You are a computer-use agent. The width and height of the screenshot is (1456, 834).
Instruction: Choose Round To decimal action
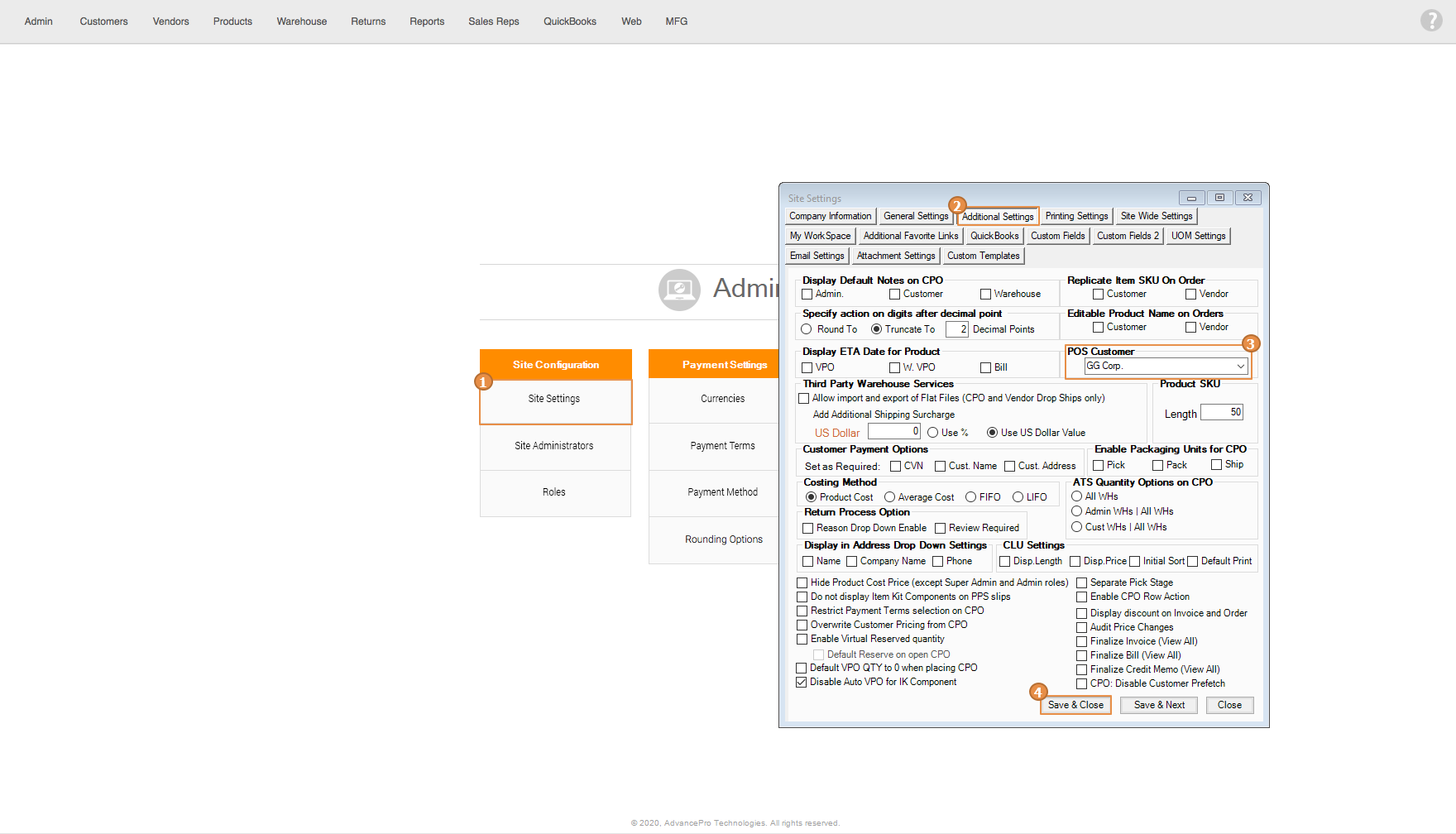point(807,329)
